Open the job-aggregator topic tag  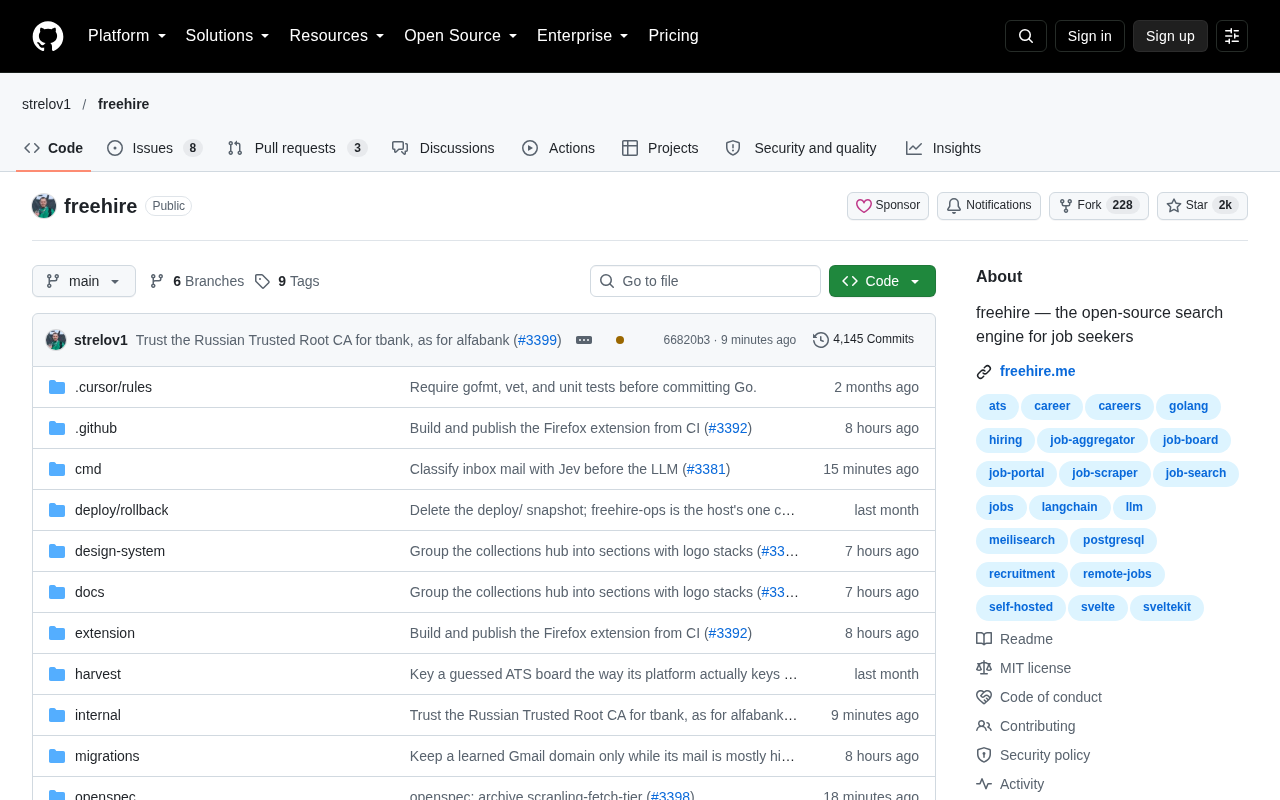(x=1092, y=440)
